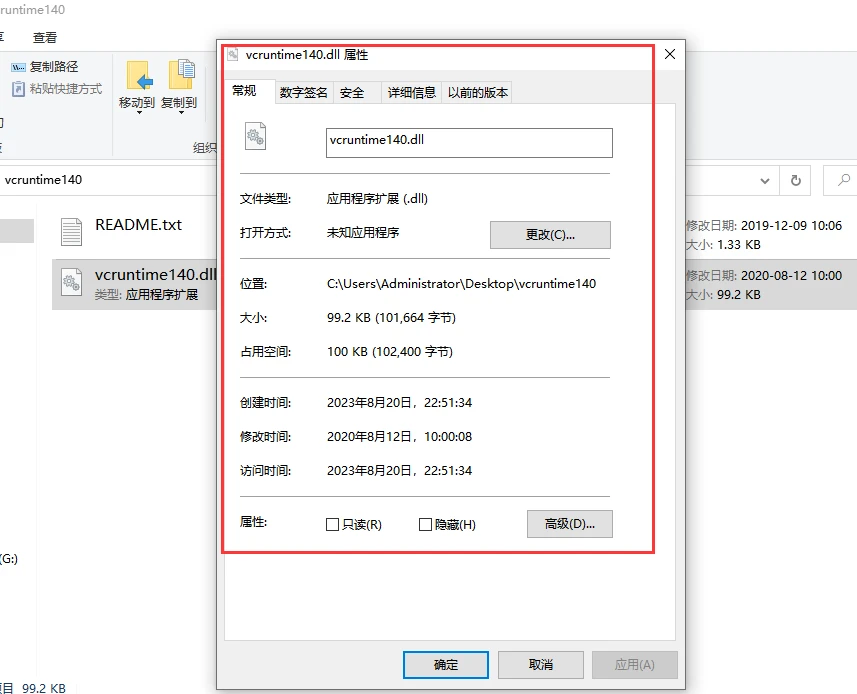Toggle the Read-only (只读) checkbox

coord(332,525)
